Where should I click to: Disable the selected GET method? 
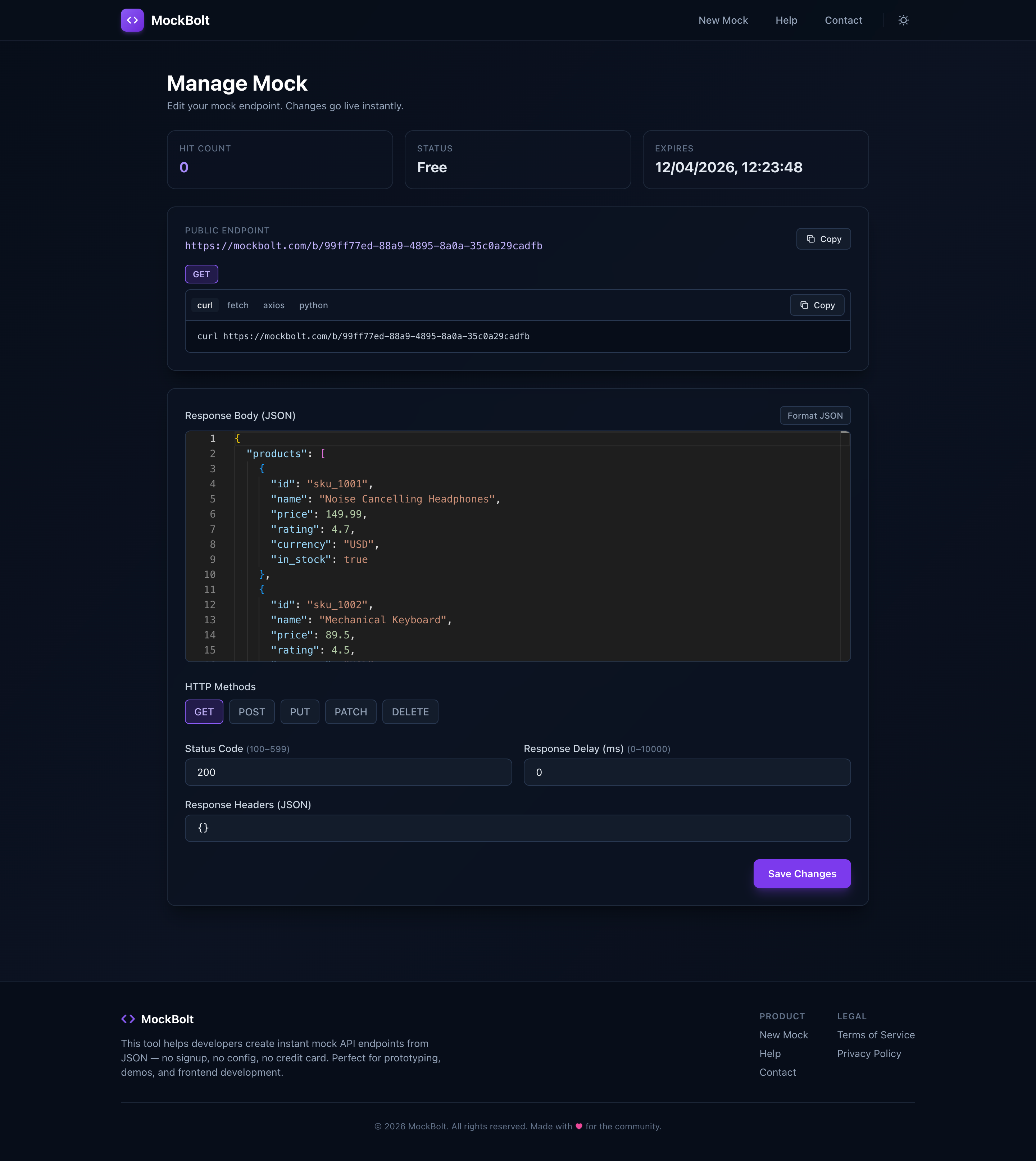coord(204,712)
